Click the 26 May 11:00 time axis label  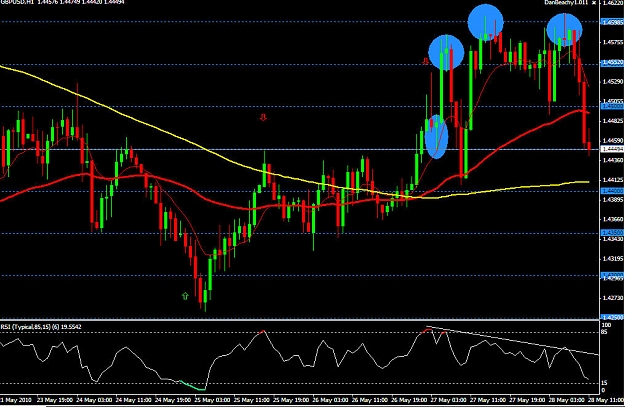(x=369, y=400)
